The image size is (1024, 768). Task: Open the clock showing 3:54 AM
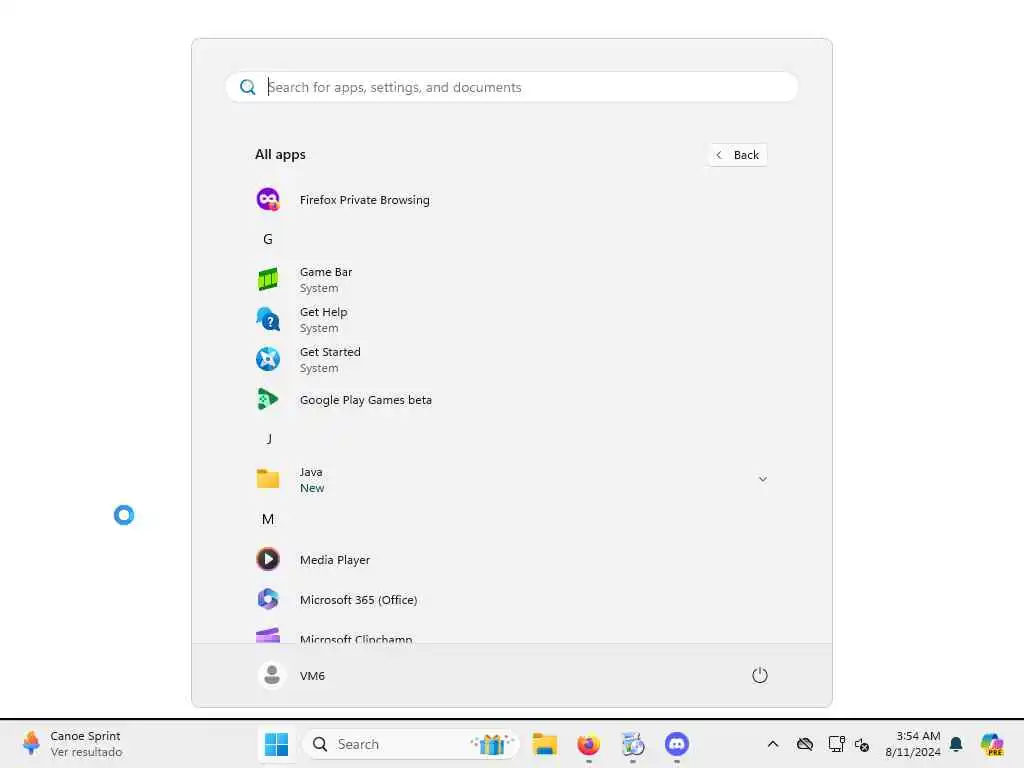pyautogui.click(x=912, y=744)
